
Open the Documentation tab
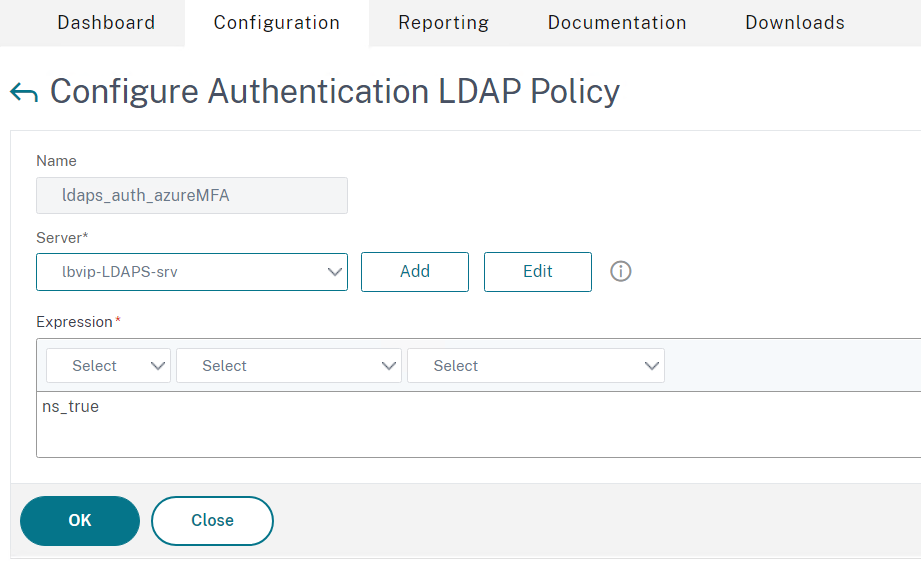click(x=617, y=23)
